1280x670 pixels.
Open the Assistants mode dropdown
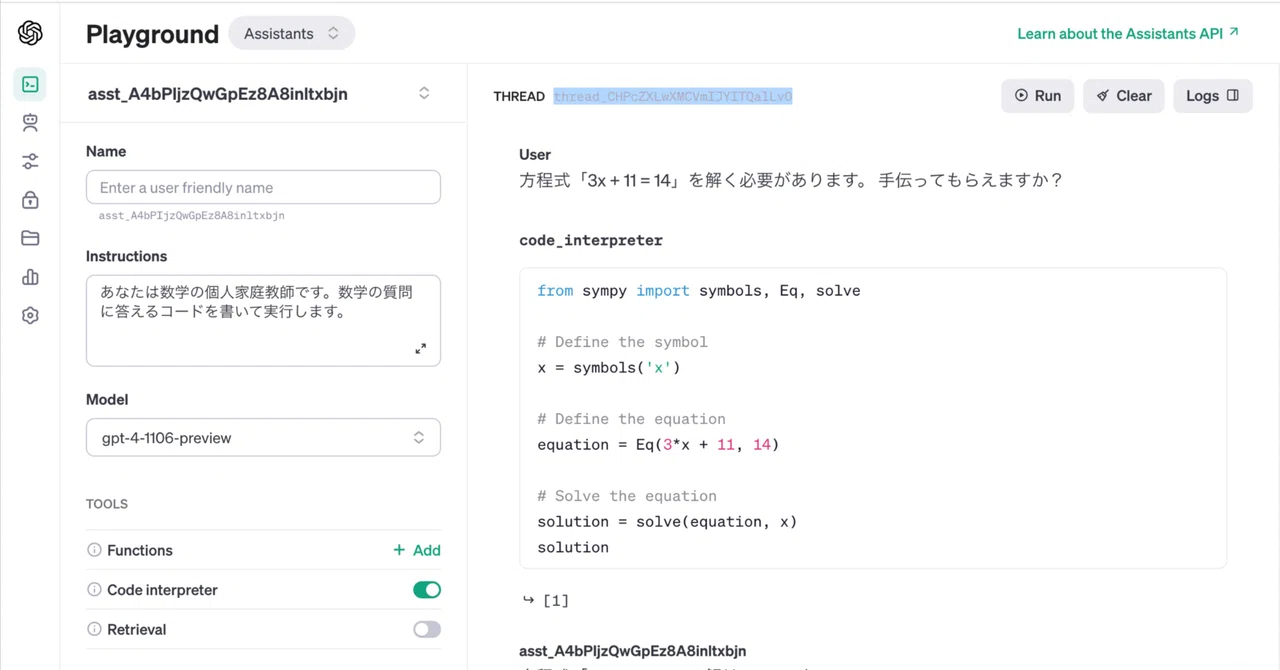pos(292,33)
